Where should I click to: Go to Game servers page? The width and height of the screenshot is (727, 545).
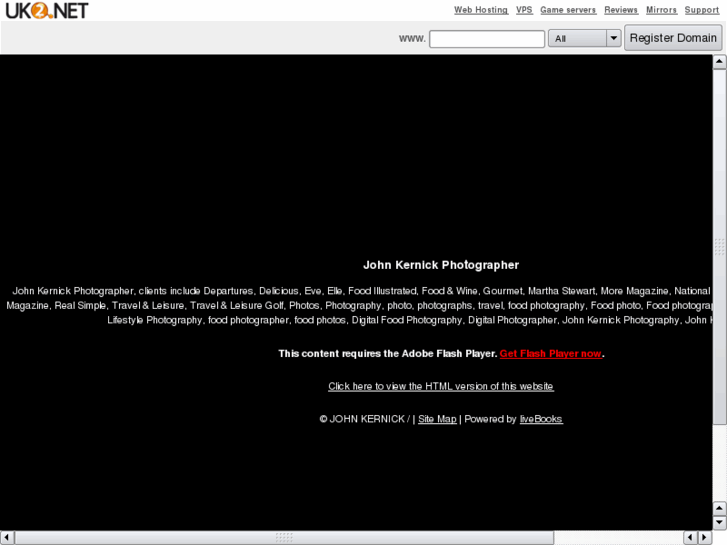568,10
